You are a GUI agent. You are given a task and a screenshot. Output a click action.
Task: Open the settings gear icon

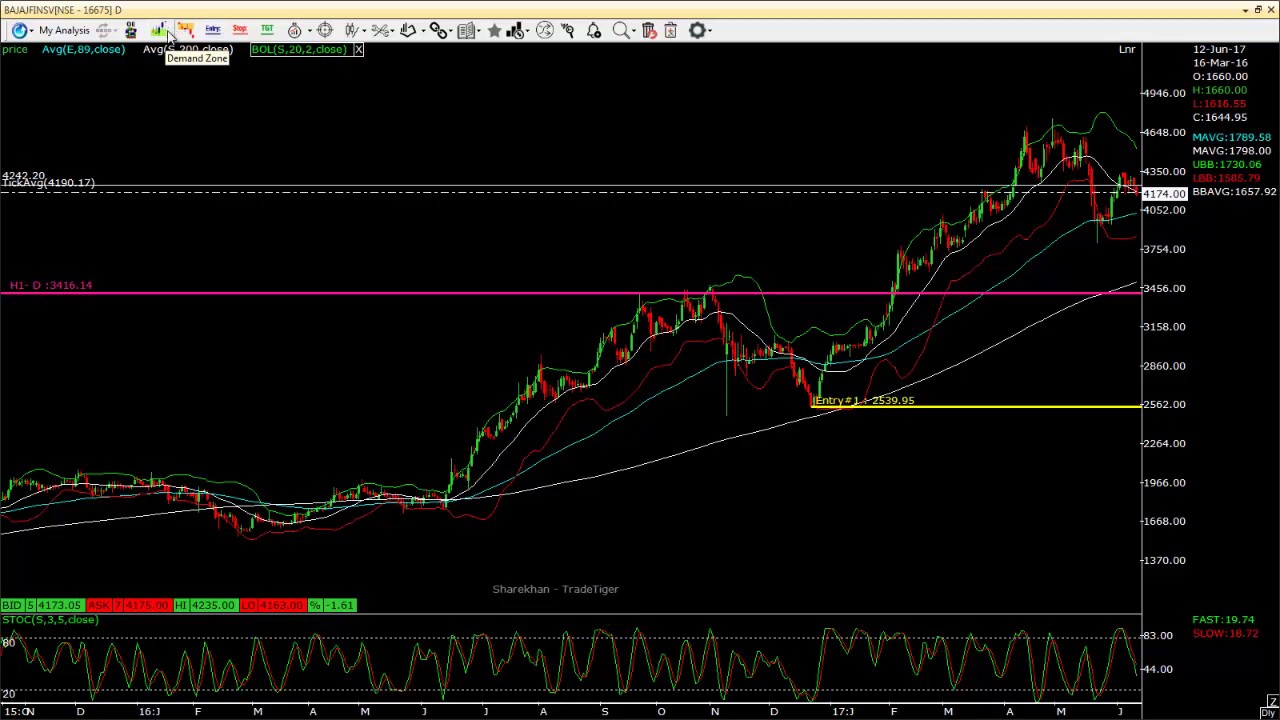click(x=697, y=30)
